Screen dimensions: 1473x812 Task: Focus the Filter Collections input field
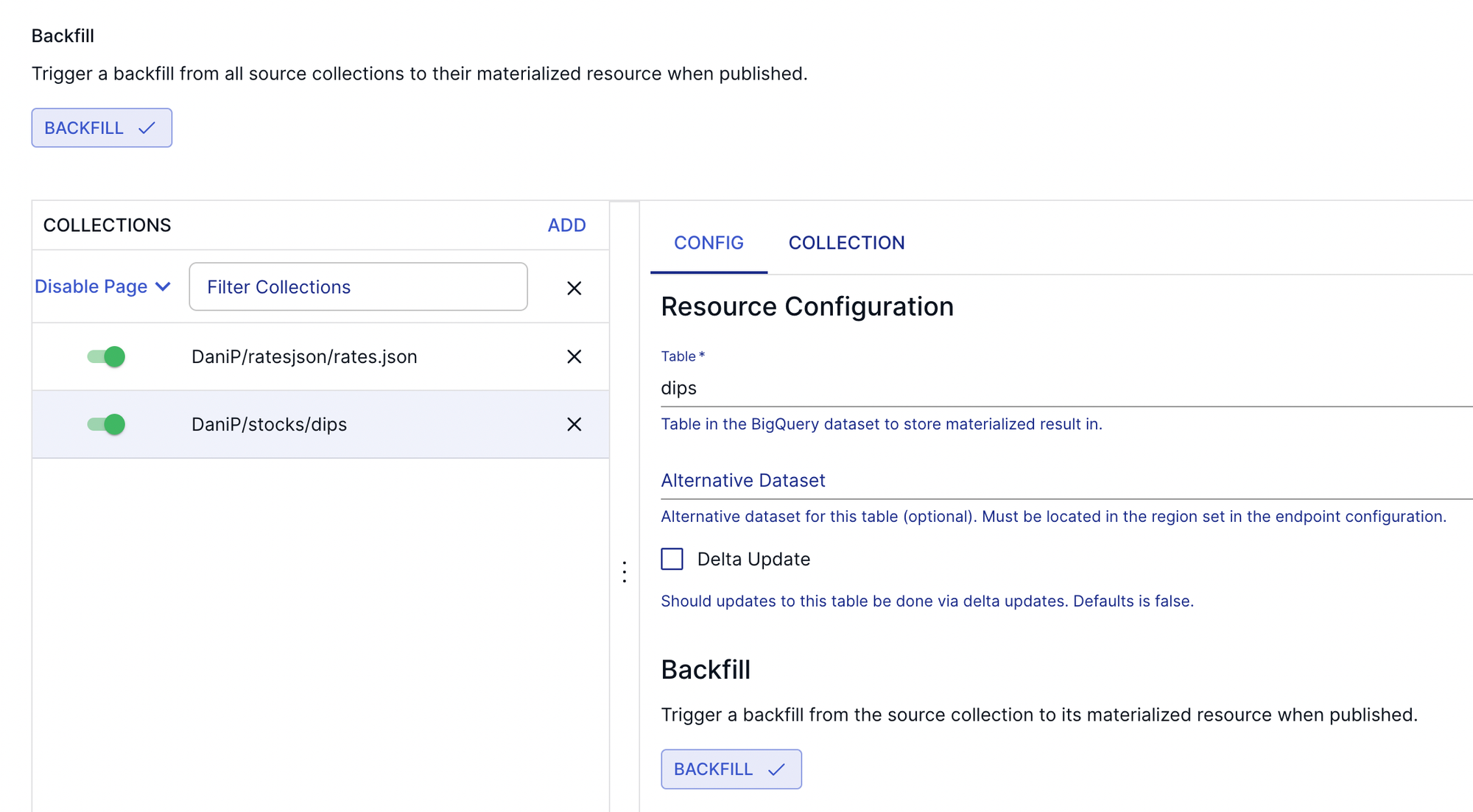pyautogui.click(x=358, y=286)
